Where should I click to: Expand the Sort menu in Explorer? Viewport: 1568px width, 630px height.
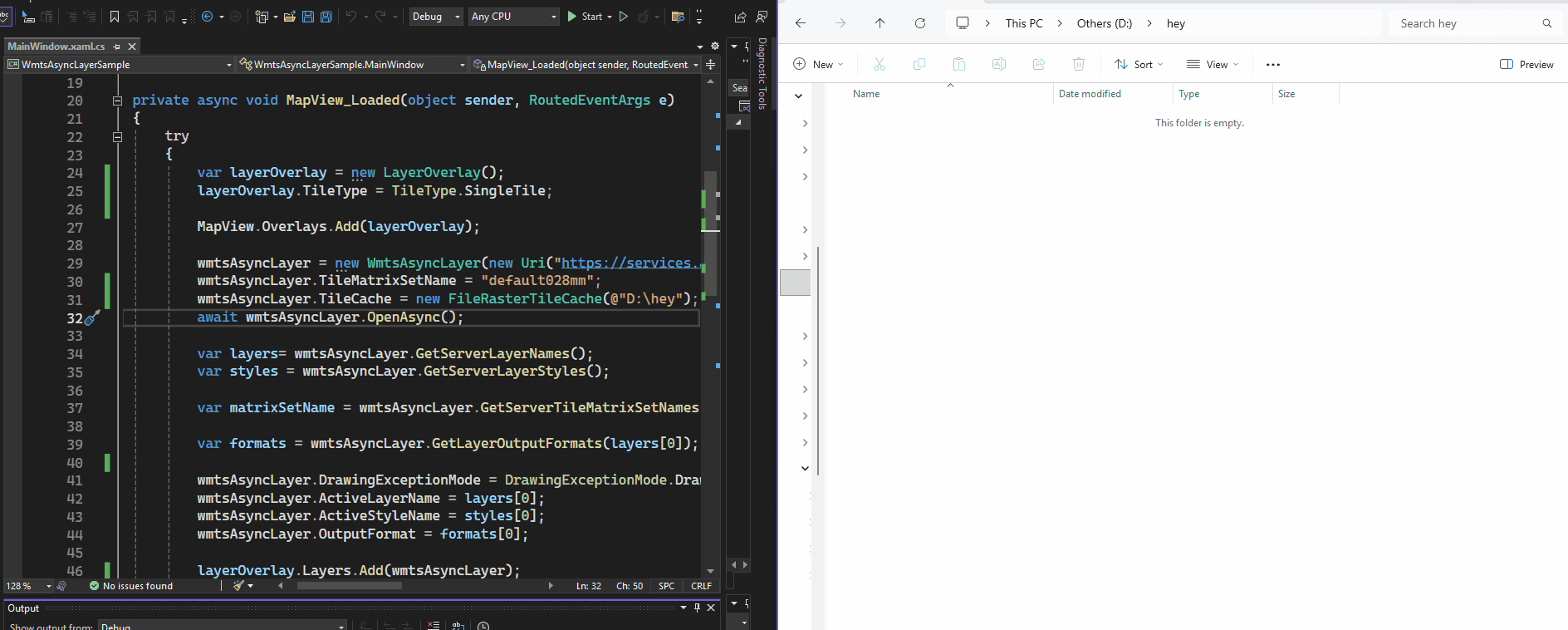coord(1139,64)
